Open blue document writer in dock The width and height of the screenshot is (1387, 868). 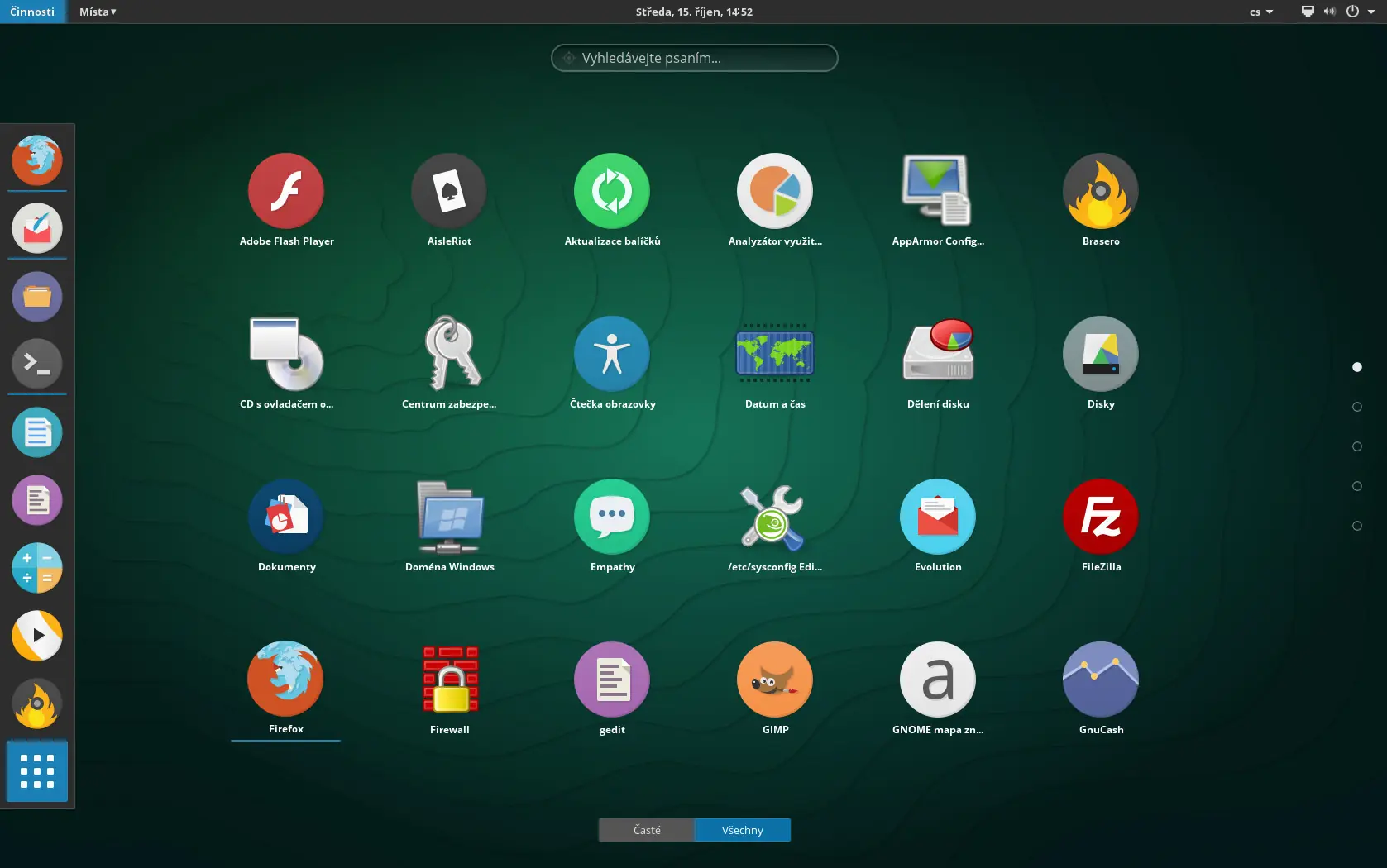[x=37, y=432]
